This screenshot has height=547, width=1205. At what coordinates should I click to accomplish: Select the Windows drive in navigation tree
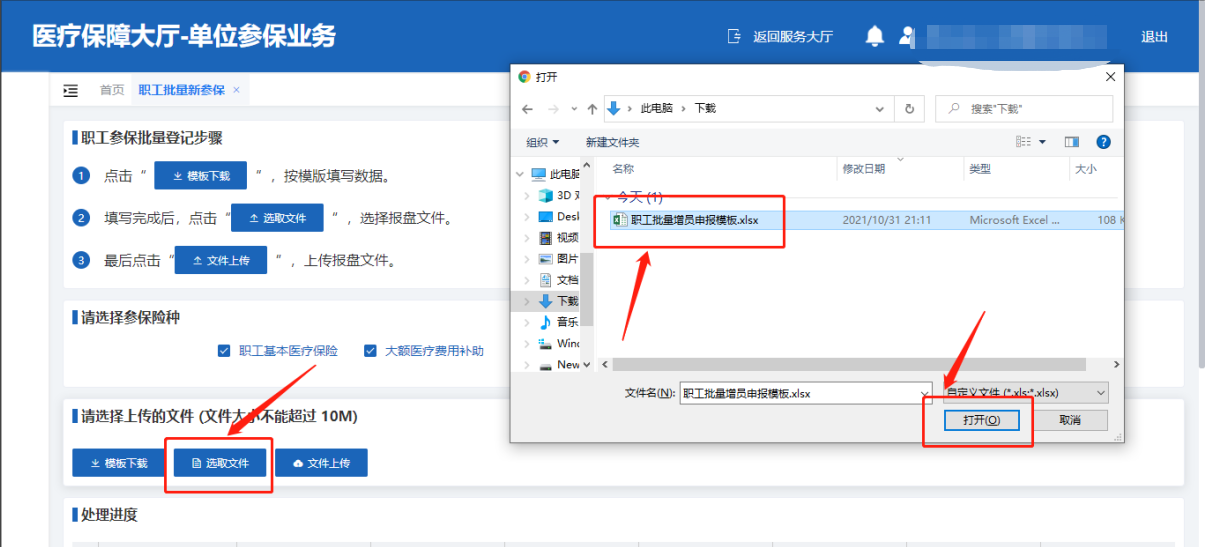tap(559, 343)
